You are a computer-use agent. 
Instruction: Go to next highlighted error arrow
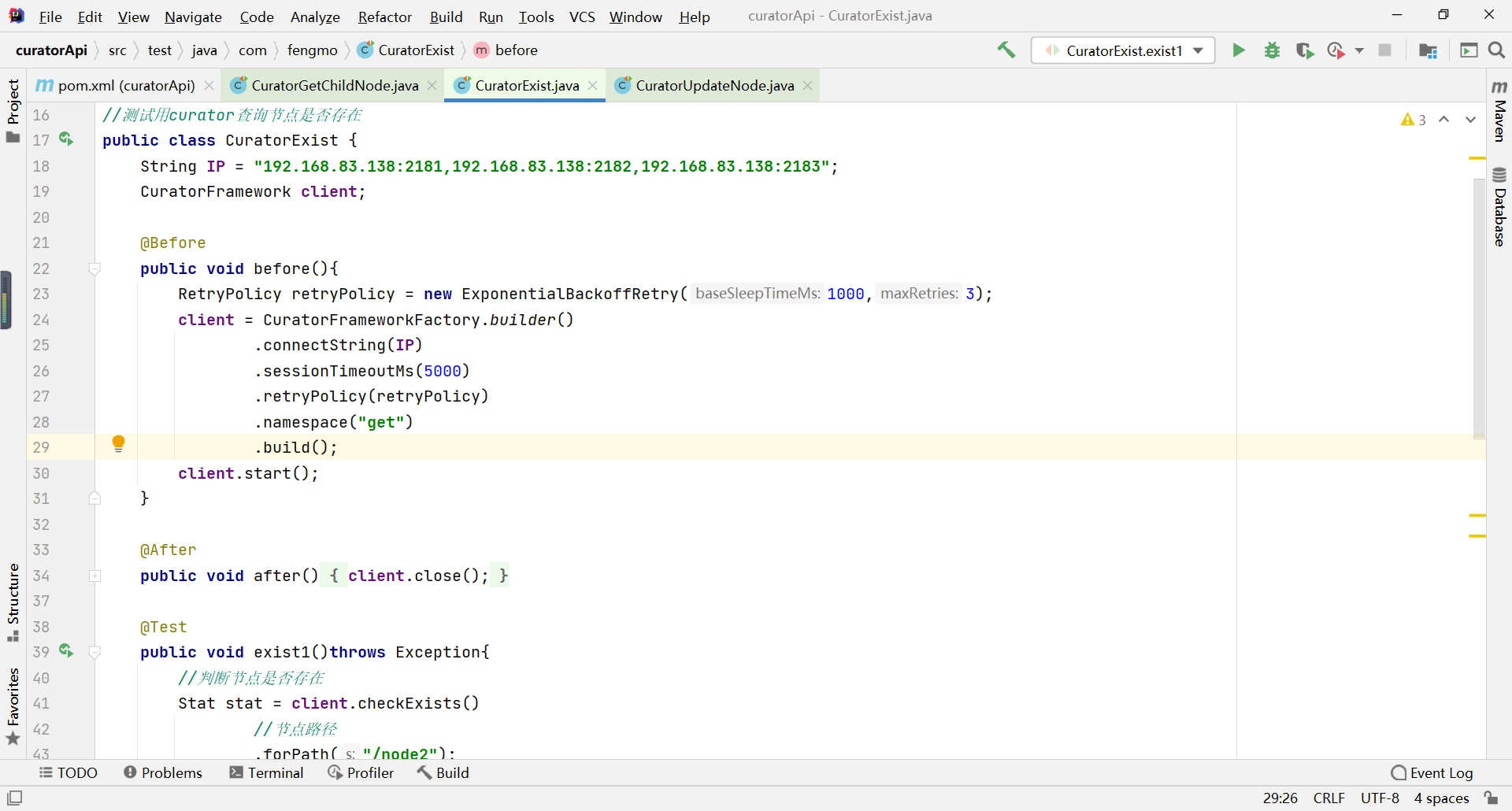(1470, 120)
